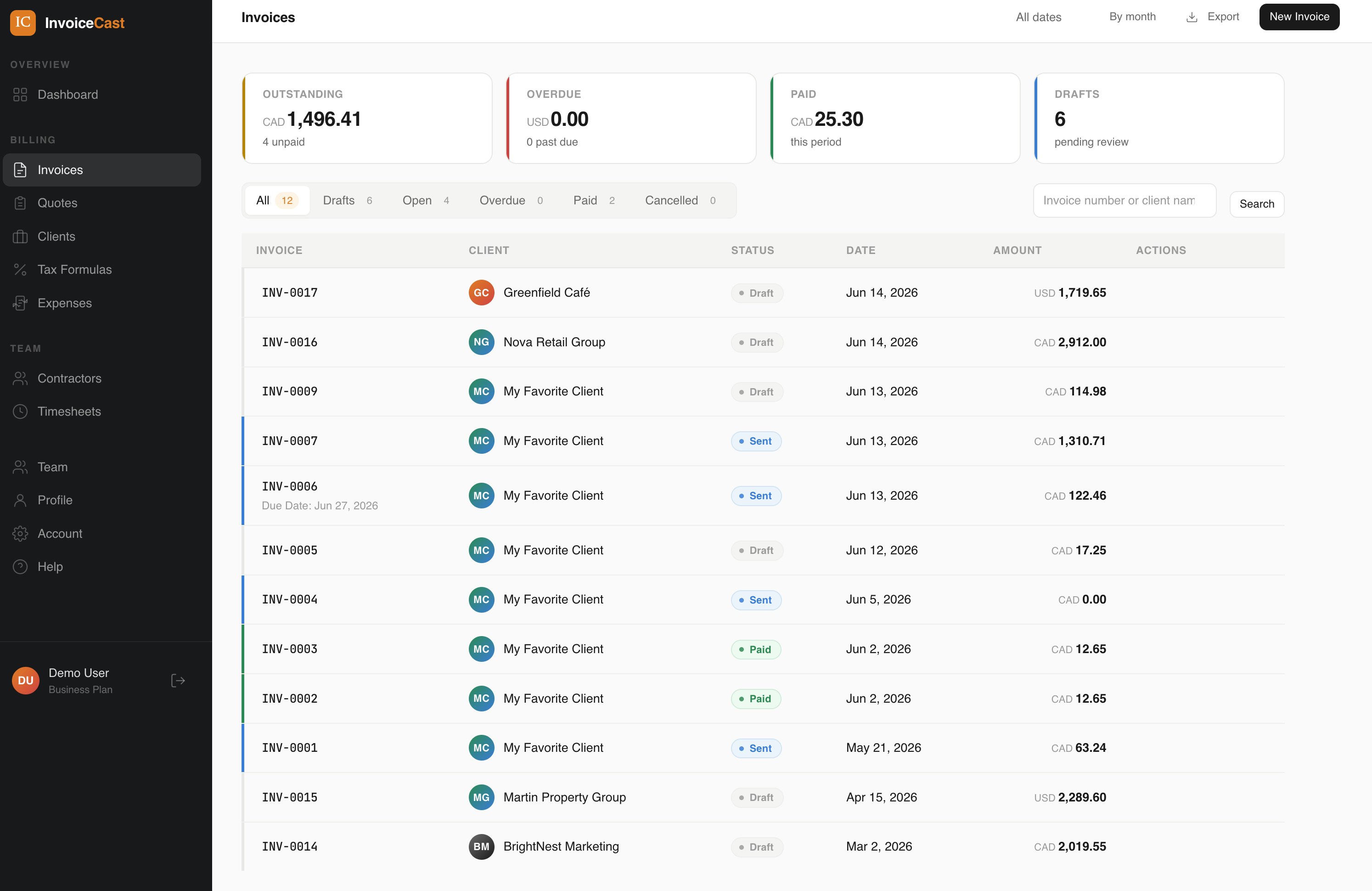The width and height of the screenshot is (1372, 891).
Task: Click the Paid summary card
Action: (895, 118)
